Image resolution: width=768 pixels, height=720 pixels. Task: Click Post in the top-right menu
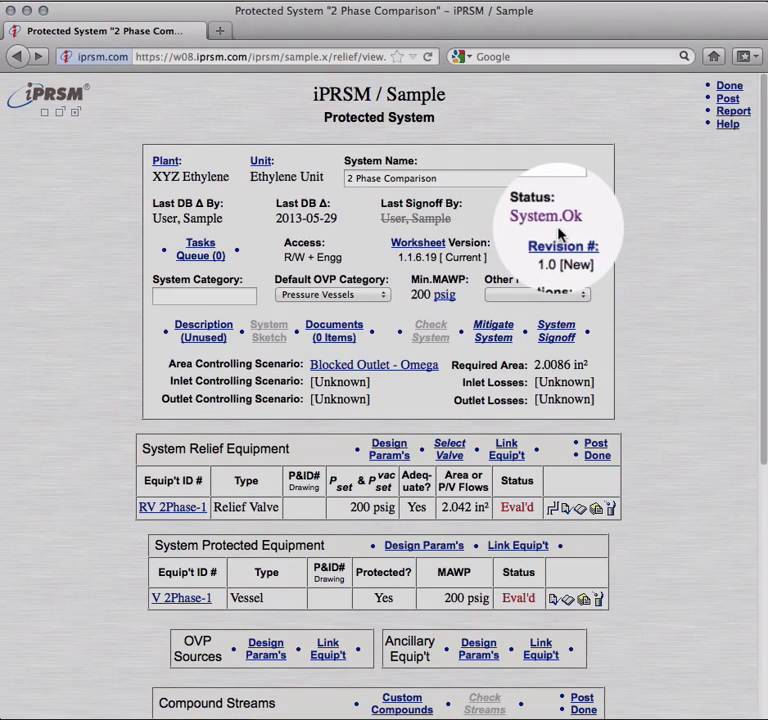click(x=727, y=98)
